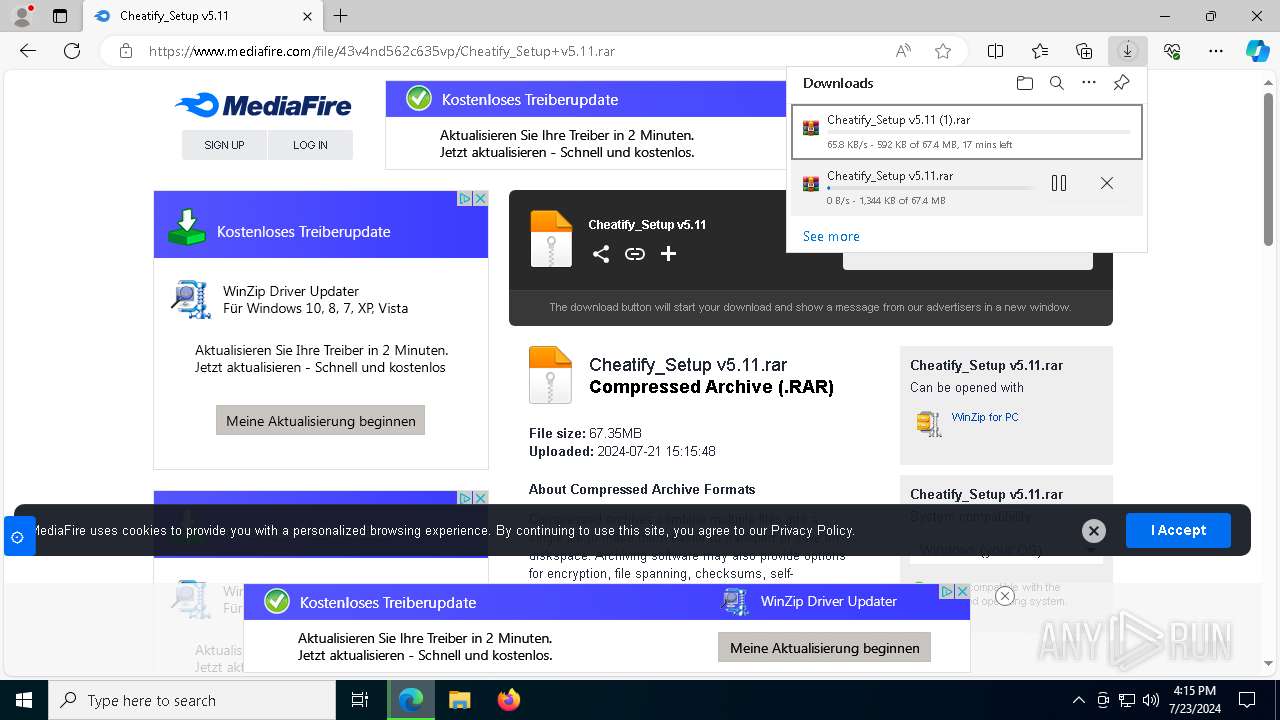Click Meine Aktualisierung beginnen in bottom banner

(x=825, y=647)
